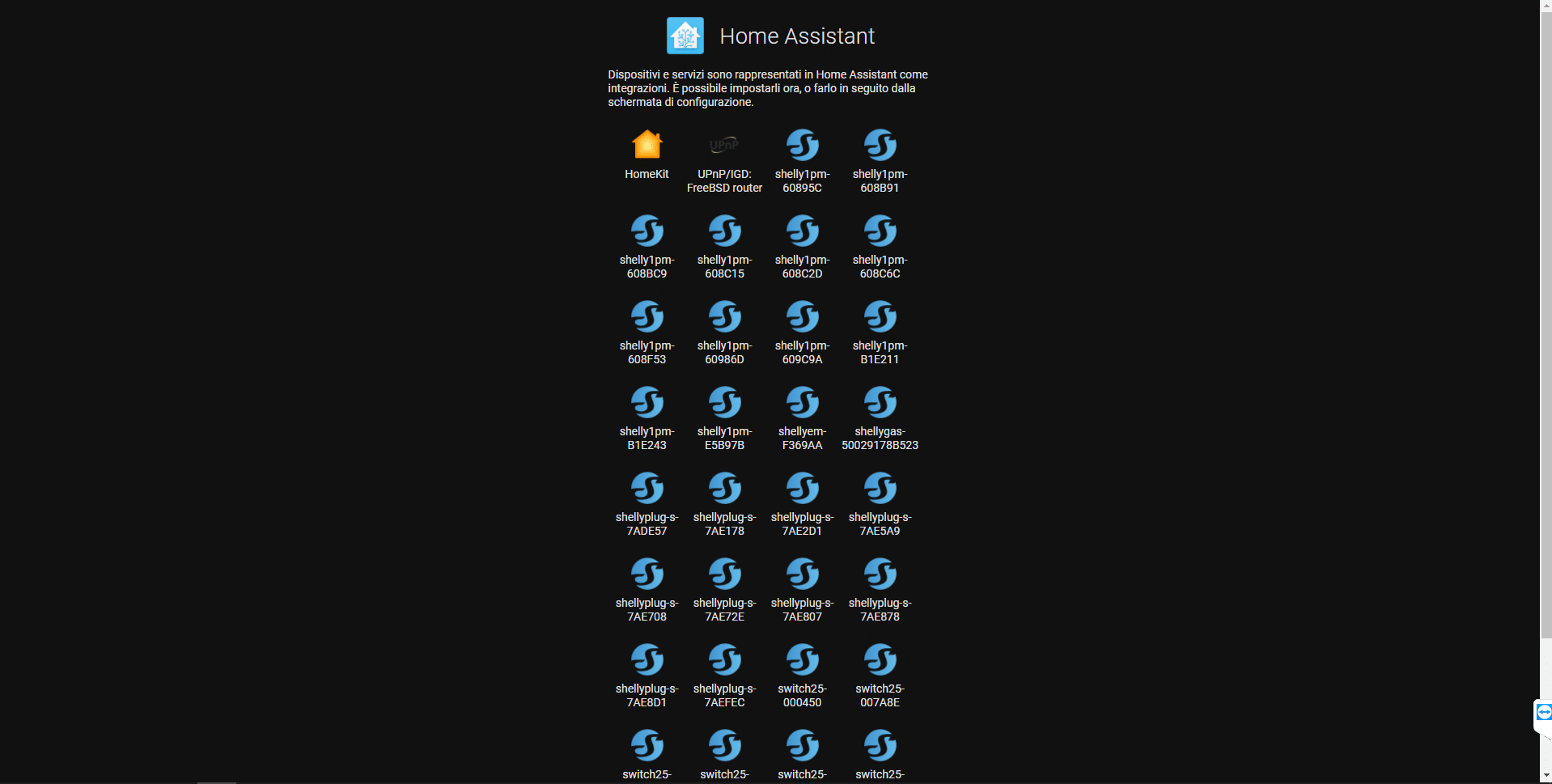The width and height of the screenshot is (1552, 784).
Task: Set up shellyplug-s-7AE72E icon
Action: pyautogui.click(x=724, y=574)
